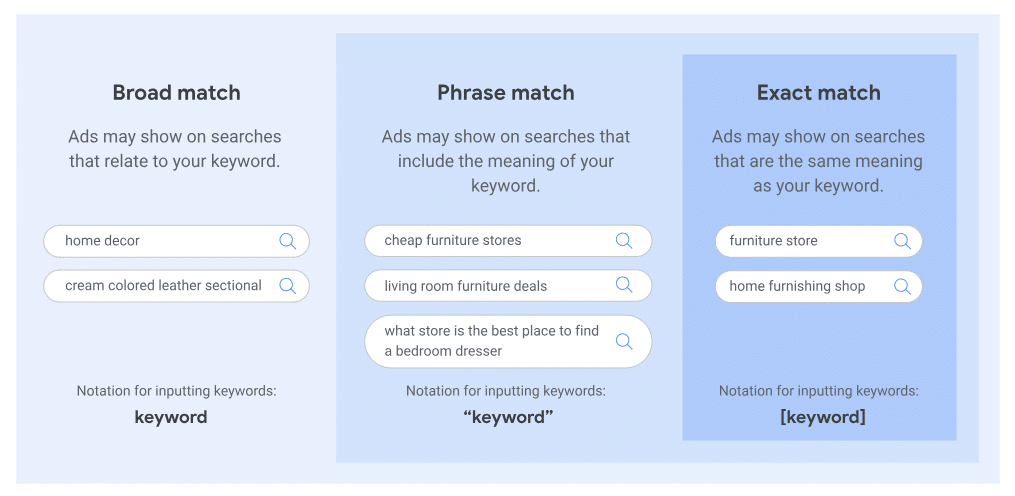The height and width of the screenshot is (496, 1015).
Task: Click the "Exact match" heading
Action: tap(819, 93)
